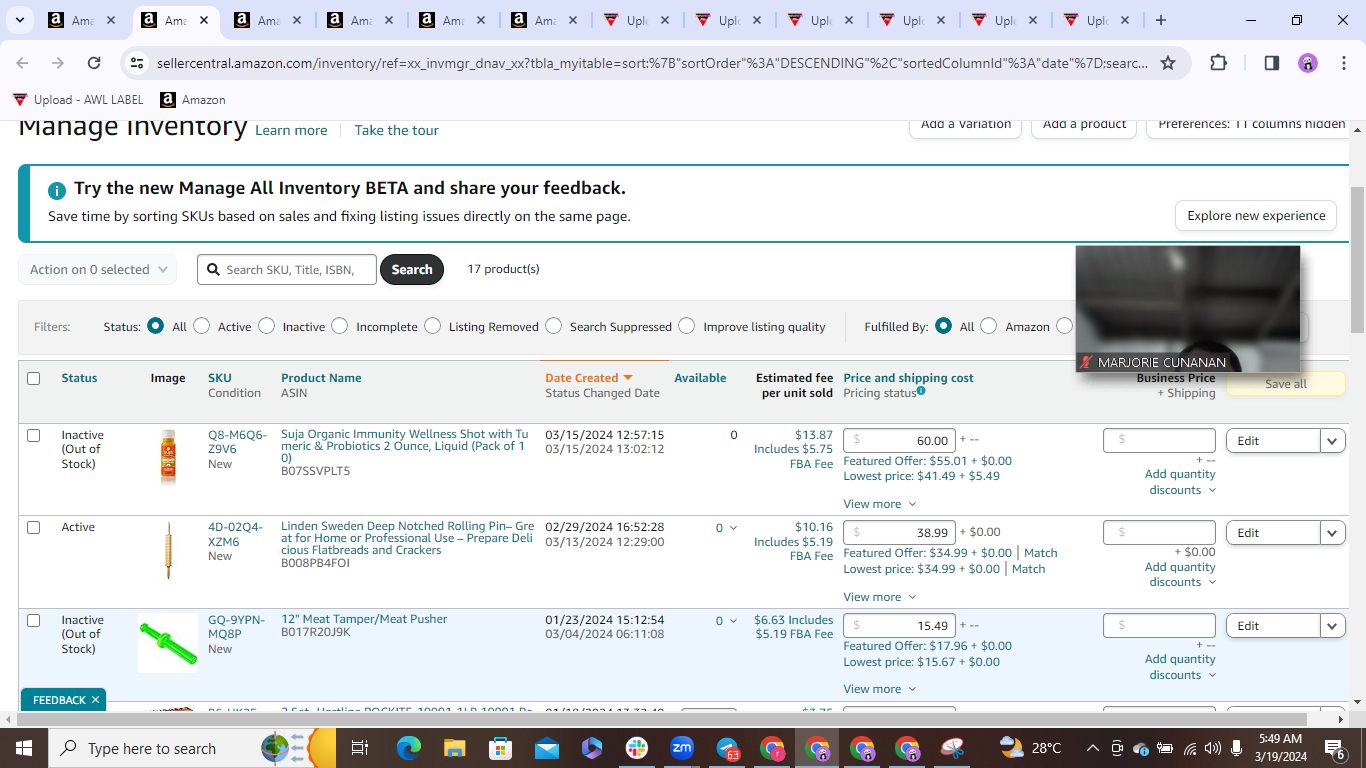Show hidden system tray icons
Screen dimensions: 1366x768
1092,748
